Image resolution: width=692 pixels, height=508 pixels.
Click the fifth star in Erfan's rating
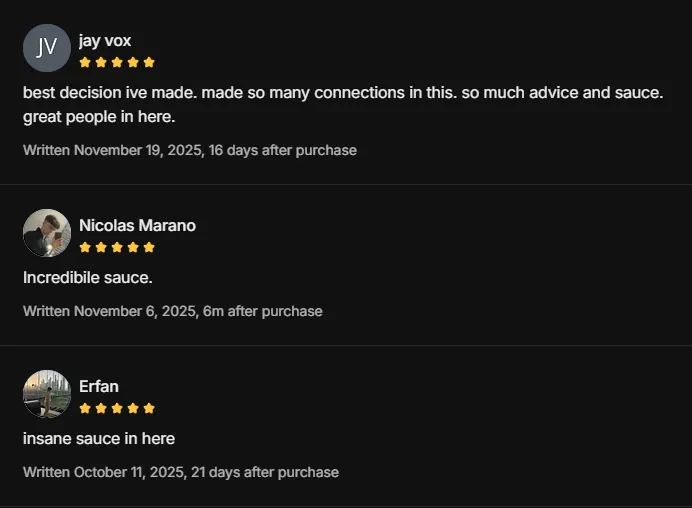click(x=149, y=408)
